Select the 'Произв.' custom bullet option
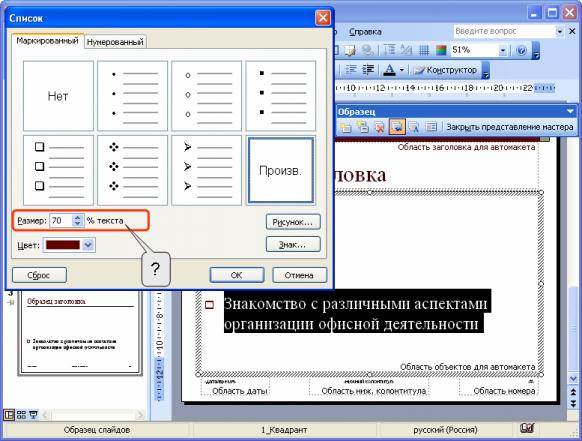 point(281,170)
